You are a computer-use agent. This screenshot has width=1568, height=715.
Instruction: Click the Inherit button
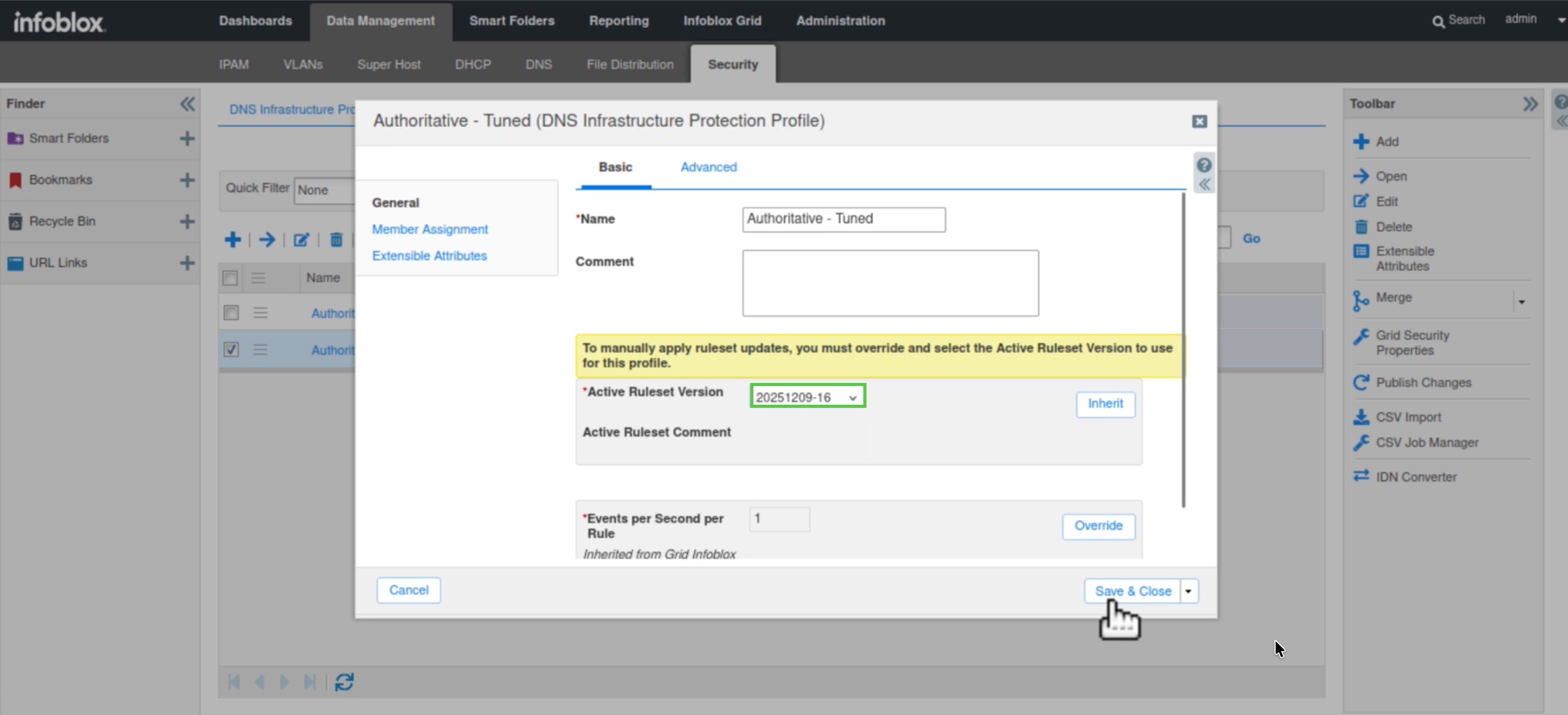(x=1105, y=404)
